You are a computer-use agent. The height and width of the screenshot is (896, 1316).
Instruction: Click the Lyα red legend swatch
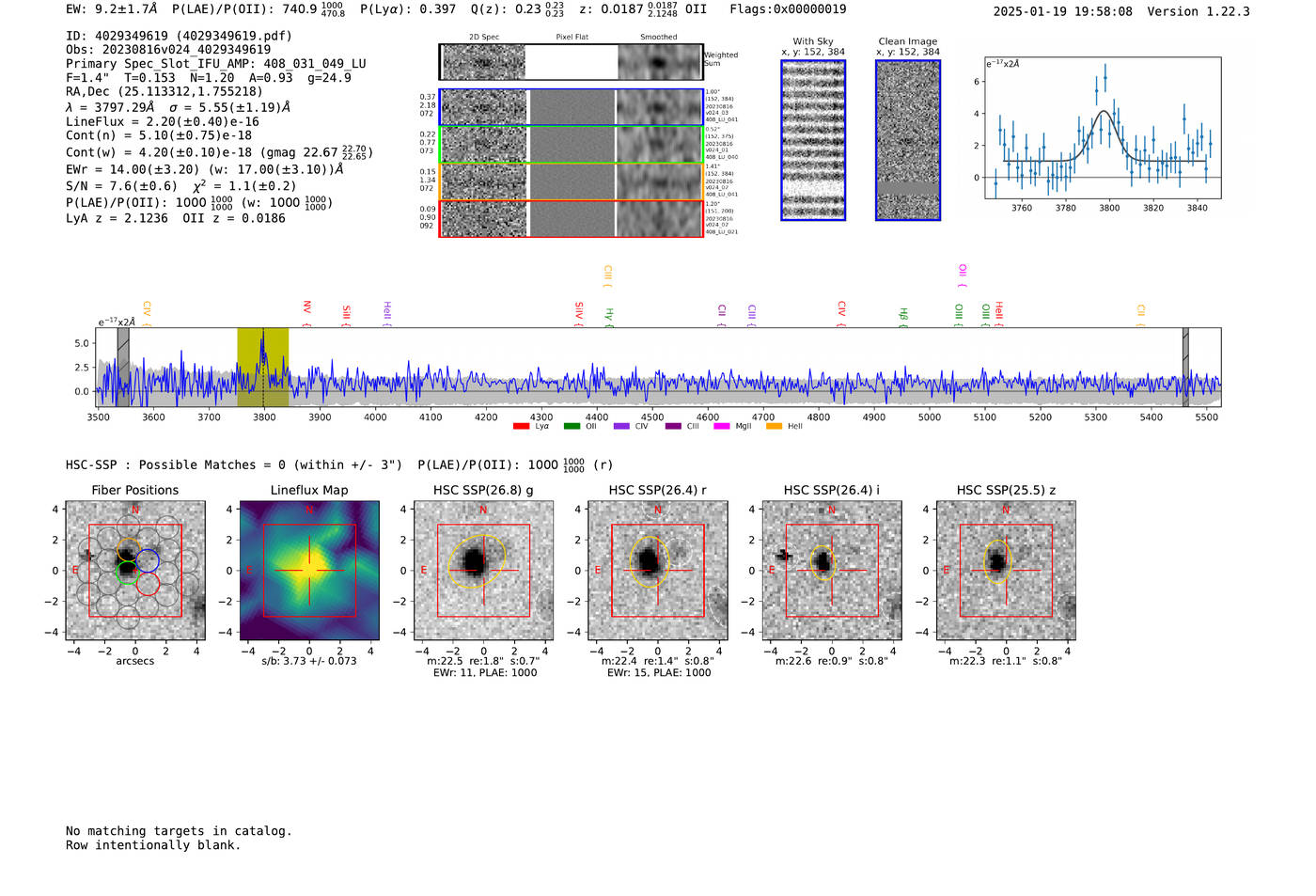[x=521, y=427]
